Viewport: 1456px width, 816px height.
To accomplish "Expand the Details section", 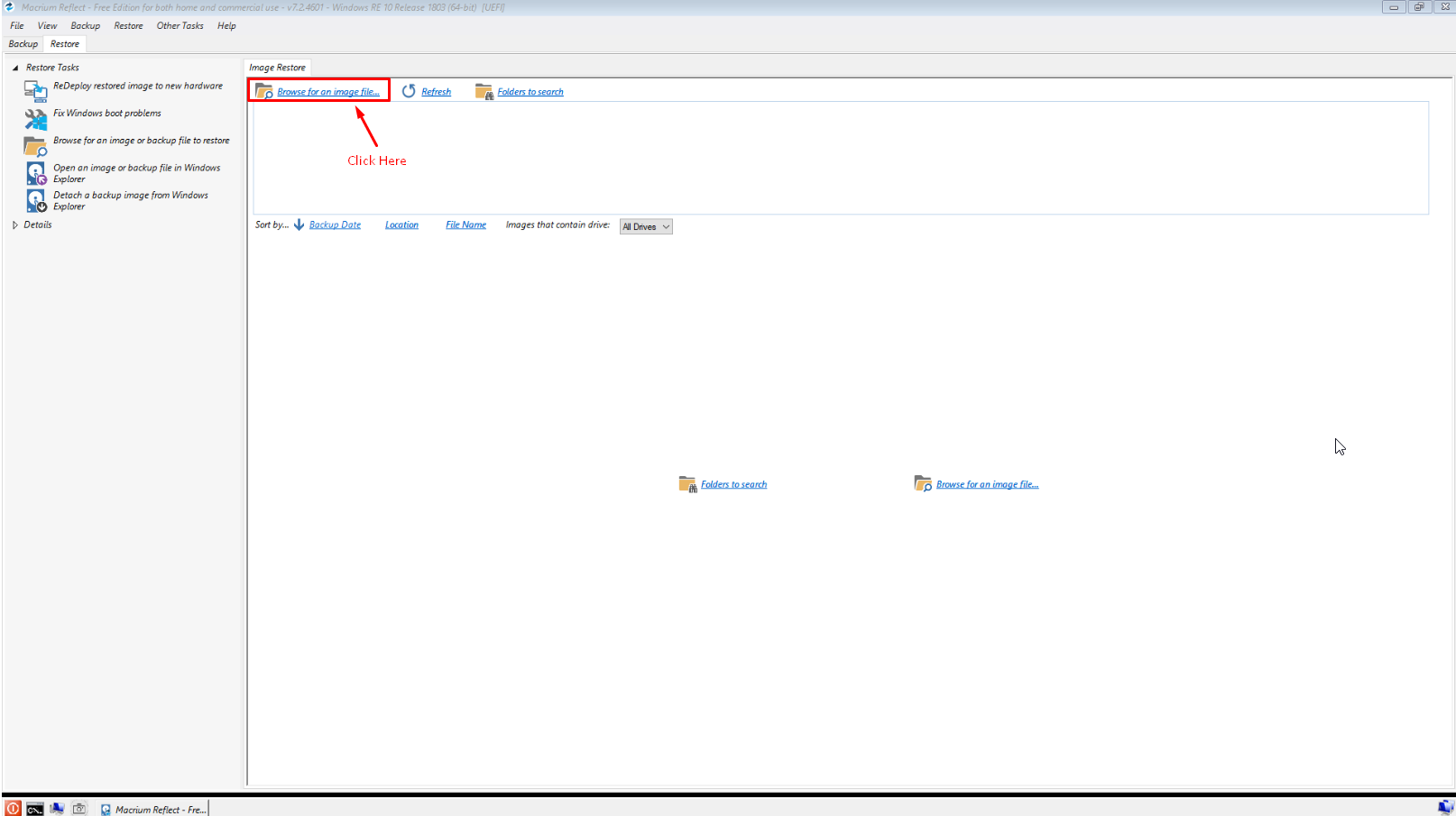I will (15, 225).
